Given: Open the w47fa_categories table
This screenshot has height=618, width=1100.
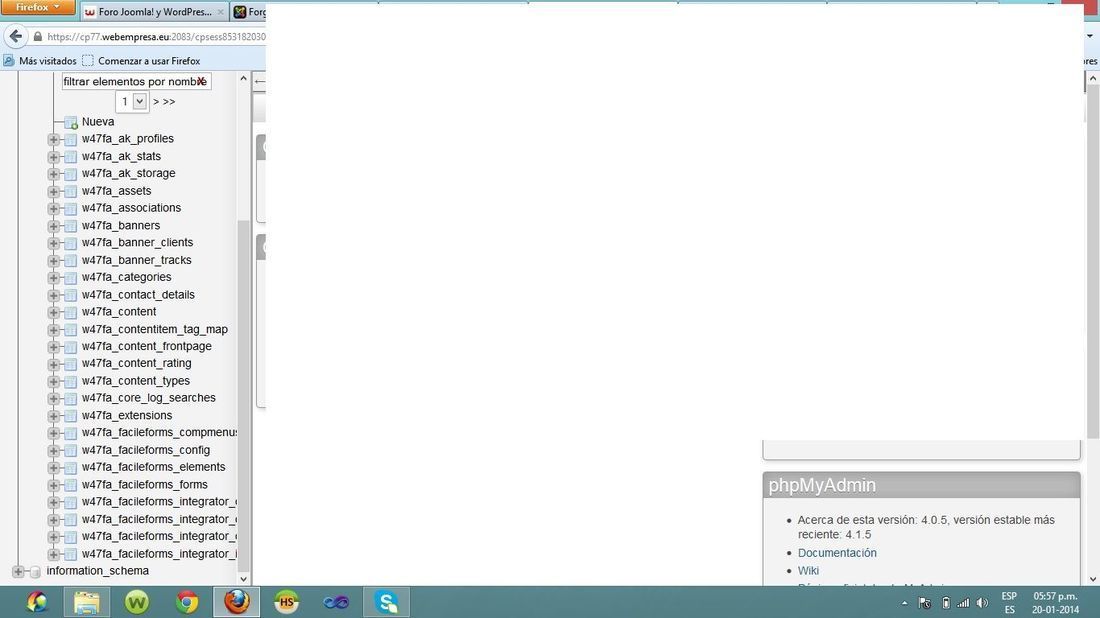Looking at the screenshot, I should point(126,277).
